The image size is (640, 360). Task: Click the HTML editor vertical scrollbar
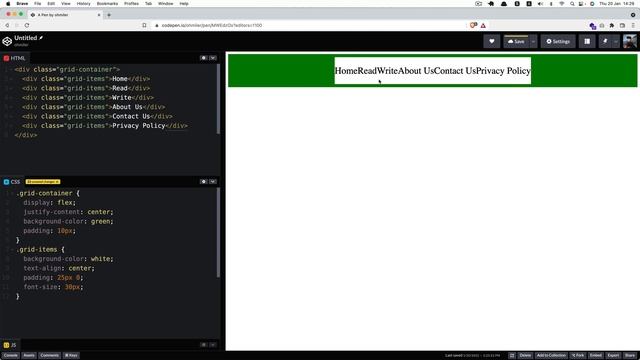218,99
